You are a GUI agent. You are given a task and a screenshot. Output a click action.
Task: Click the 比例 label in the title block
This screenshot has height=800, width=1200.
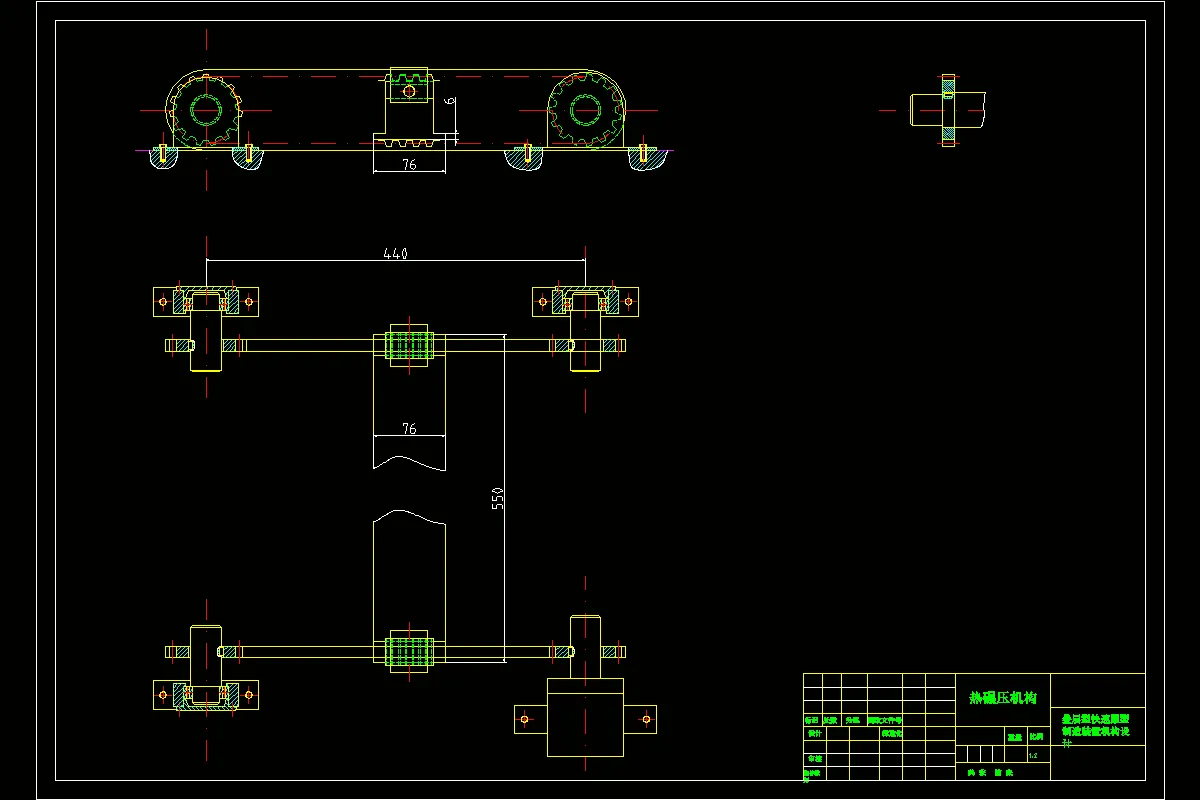pyautogui.click(x=1036, y=737)
